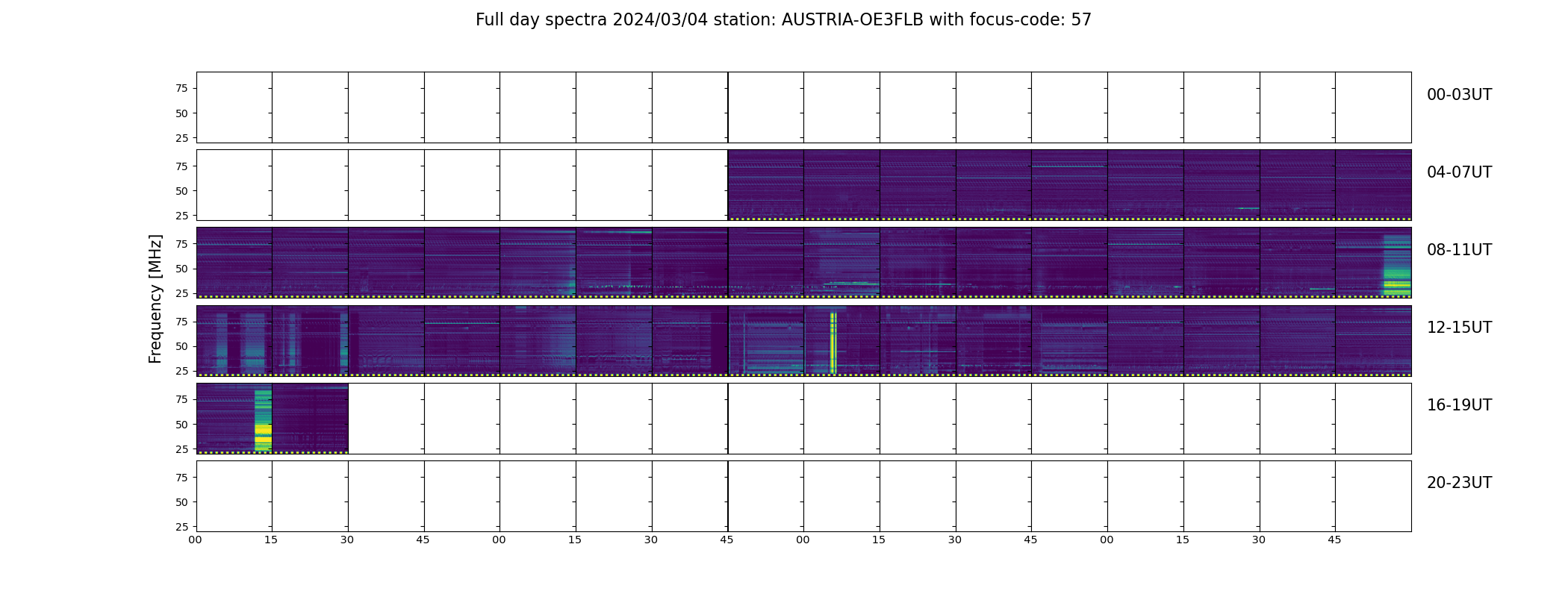Image resolution: width=1568 pixels, height=597 pixels.
Task: Click the striped first panel of the 12-15UT row
Action: (234, 340)
